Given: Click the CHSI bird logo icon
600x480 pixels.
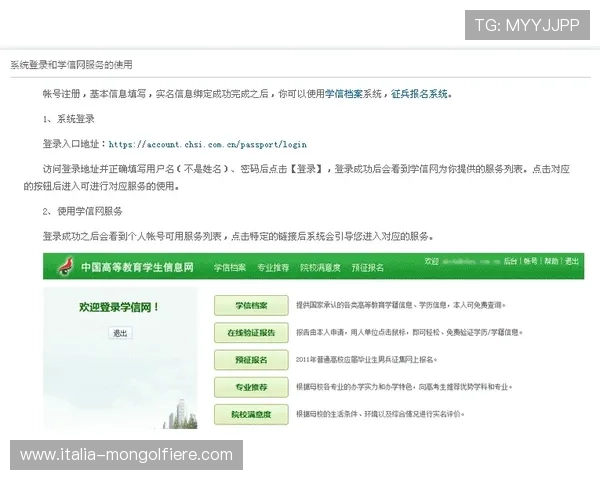Looking at the screenshot, I should [x=66, y=266].
